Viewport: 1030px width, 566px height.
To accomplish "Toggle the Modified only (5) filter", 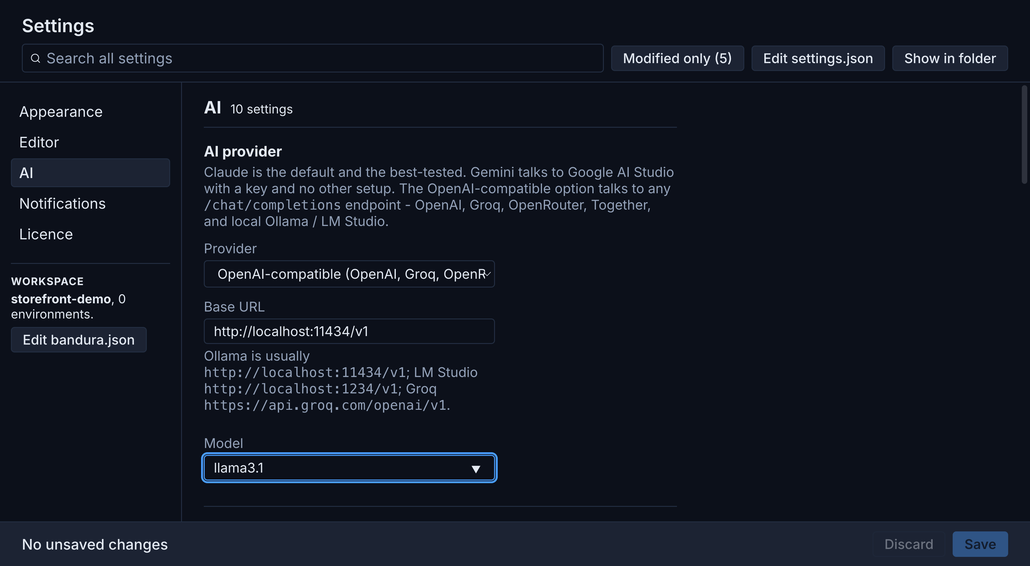I will [677, 58].
